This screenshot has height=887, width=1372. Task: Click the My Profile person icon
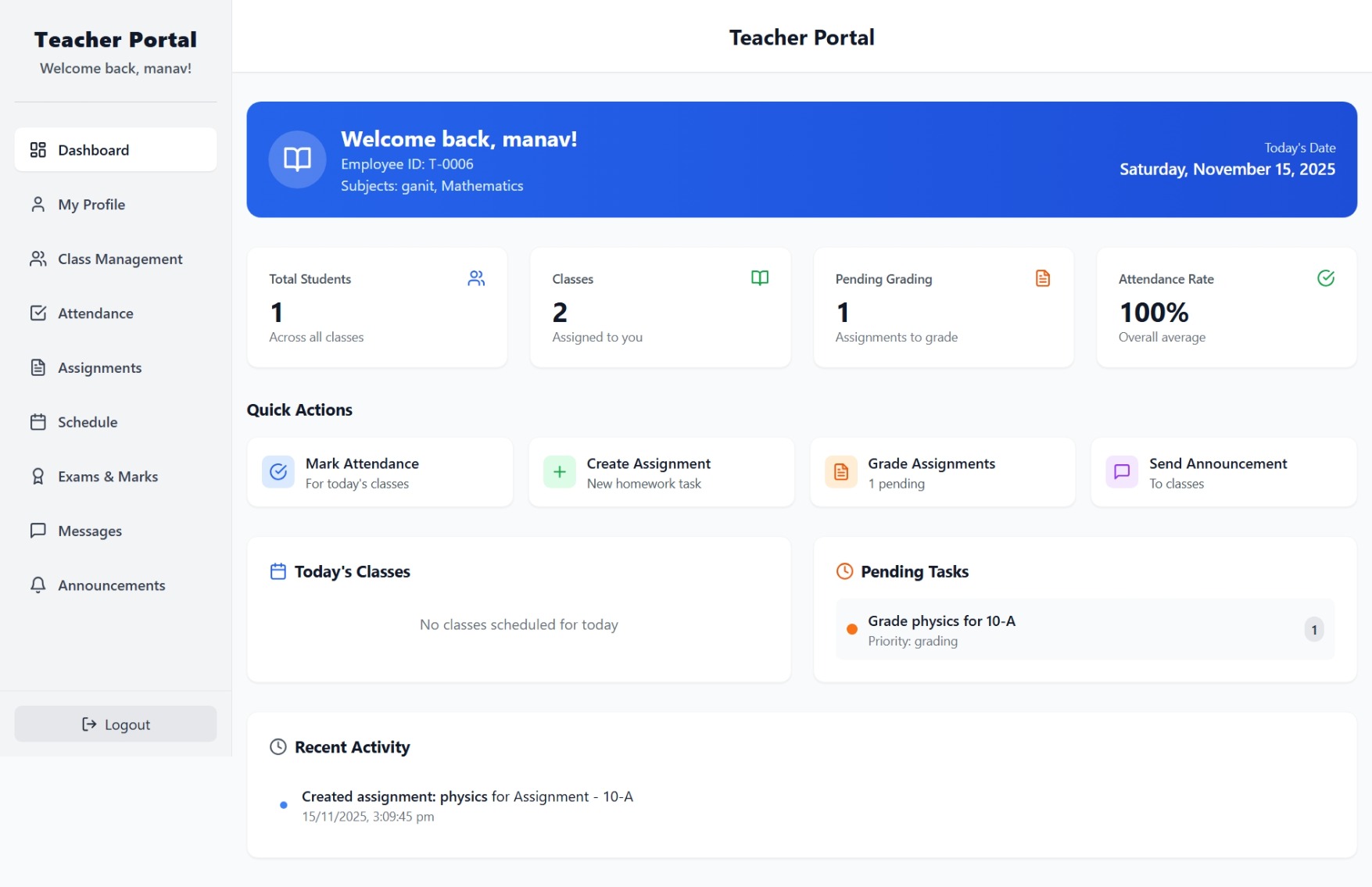(38, 204)
